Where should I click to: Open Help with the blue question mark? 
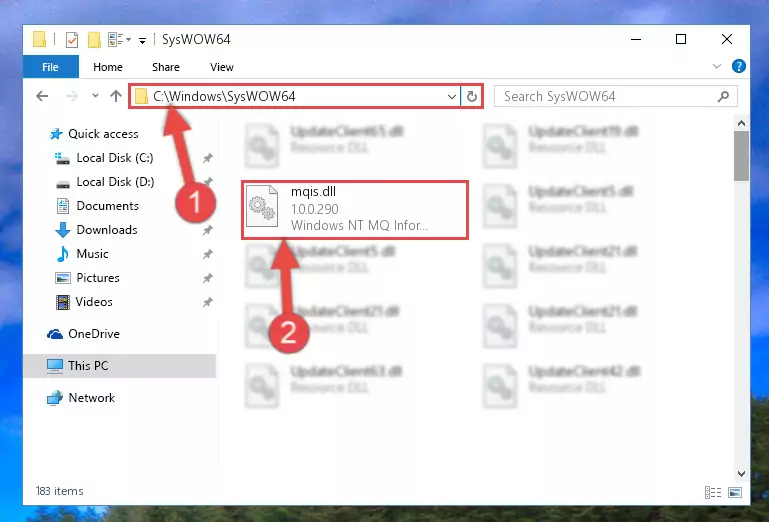click(x=739, y=66)
